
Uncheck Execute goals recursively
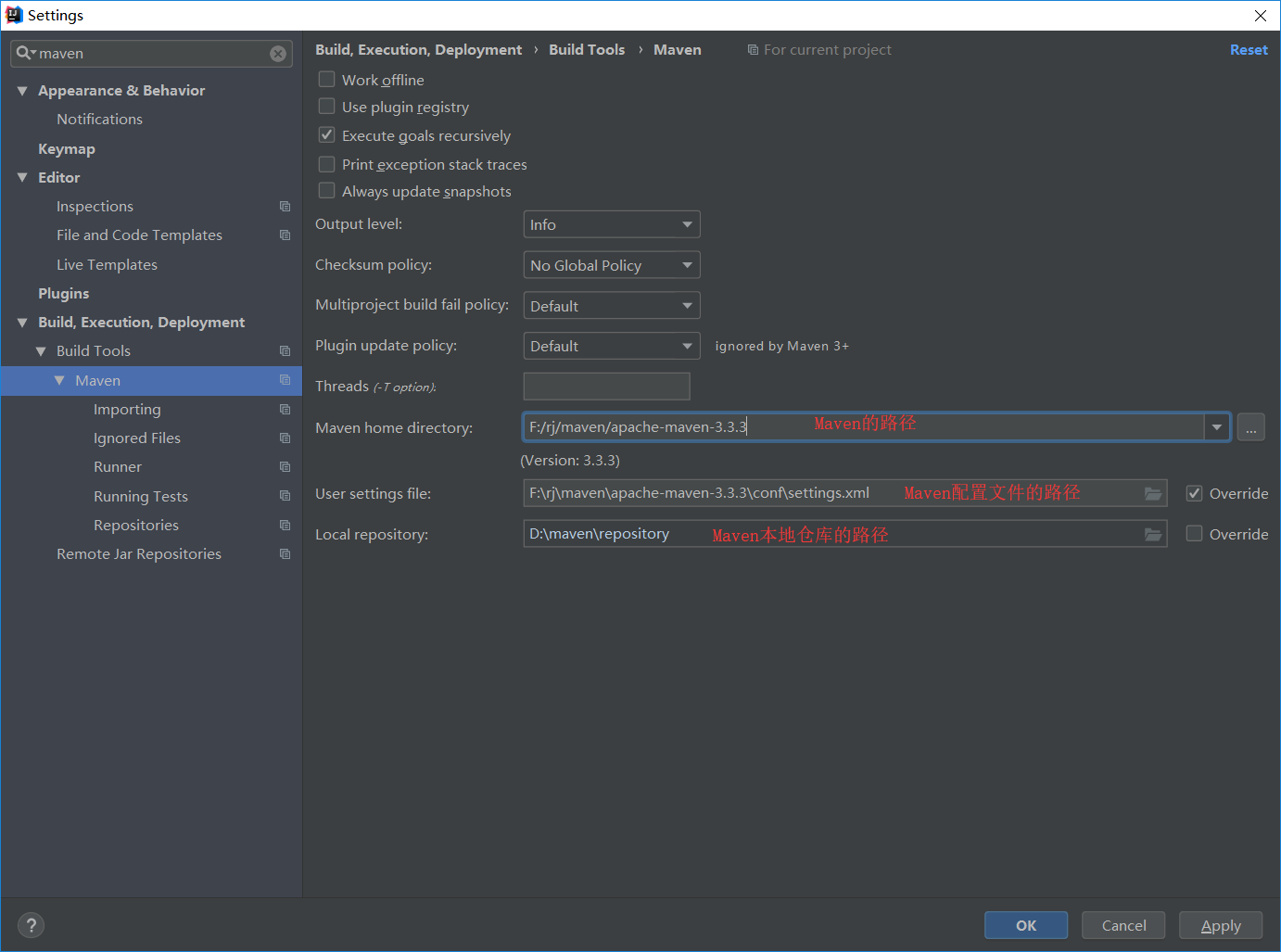(326, 134)
